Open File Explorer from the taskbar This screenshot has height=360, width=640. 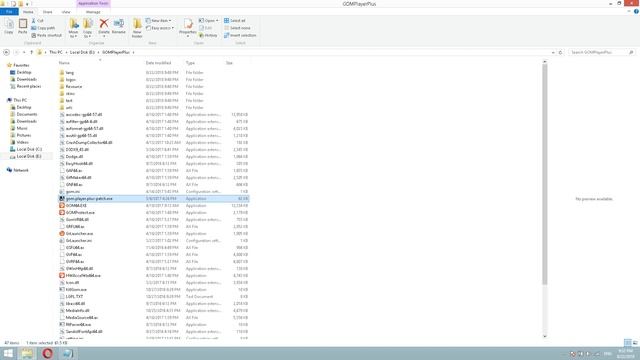(27, 353)
